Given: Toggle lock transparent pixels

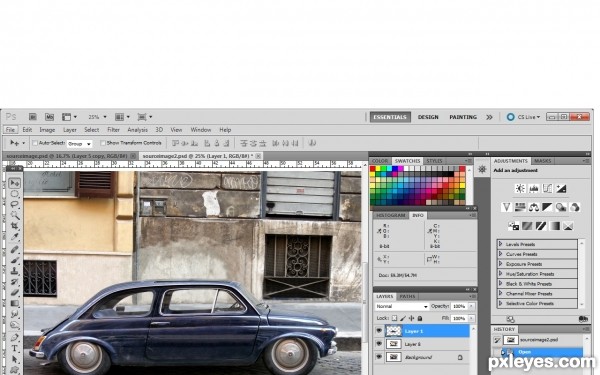Looking at the screenshot, I should 395,318.
